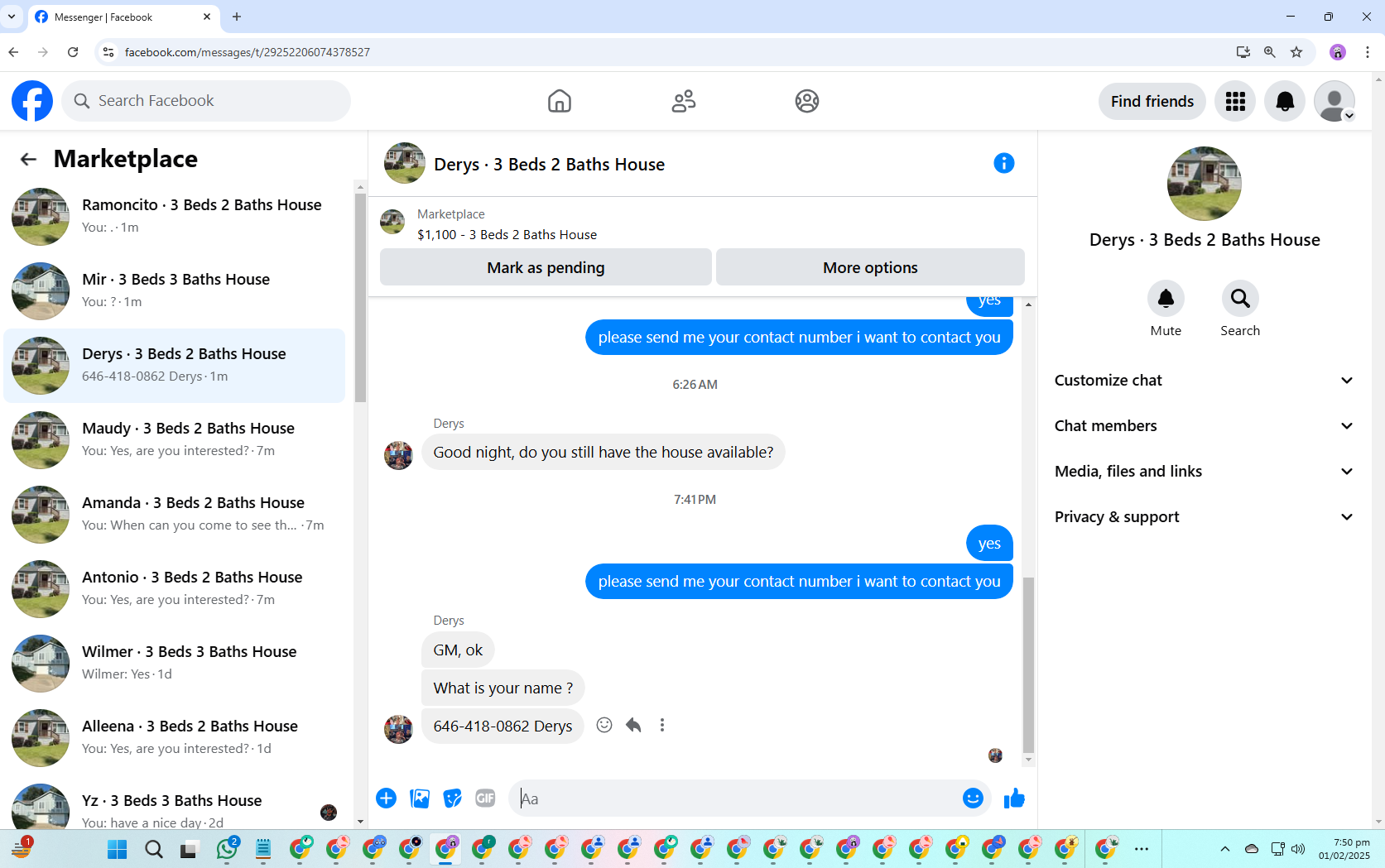
Task: Click the chat messages scrollbar thumb
Action: coord(1028,664)
